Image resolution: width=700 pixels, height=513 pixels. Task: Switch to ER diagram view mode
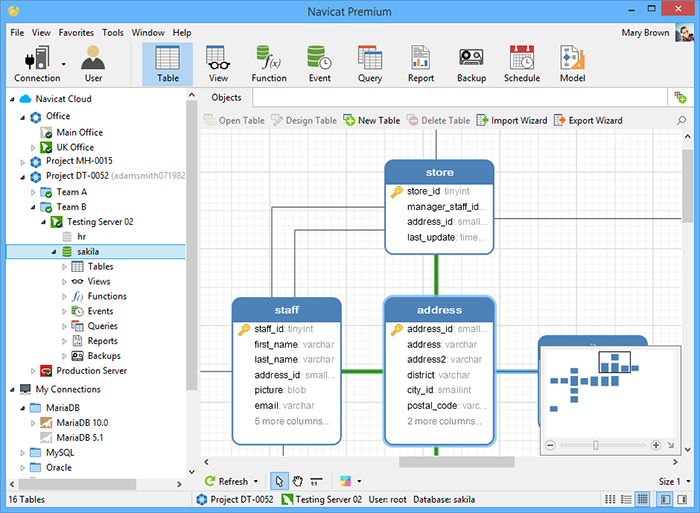click(x=642, y=499)
